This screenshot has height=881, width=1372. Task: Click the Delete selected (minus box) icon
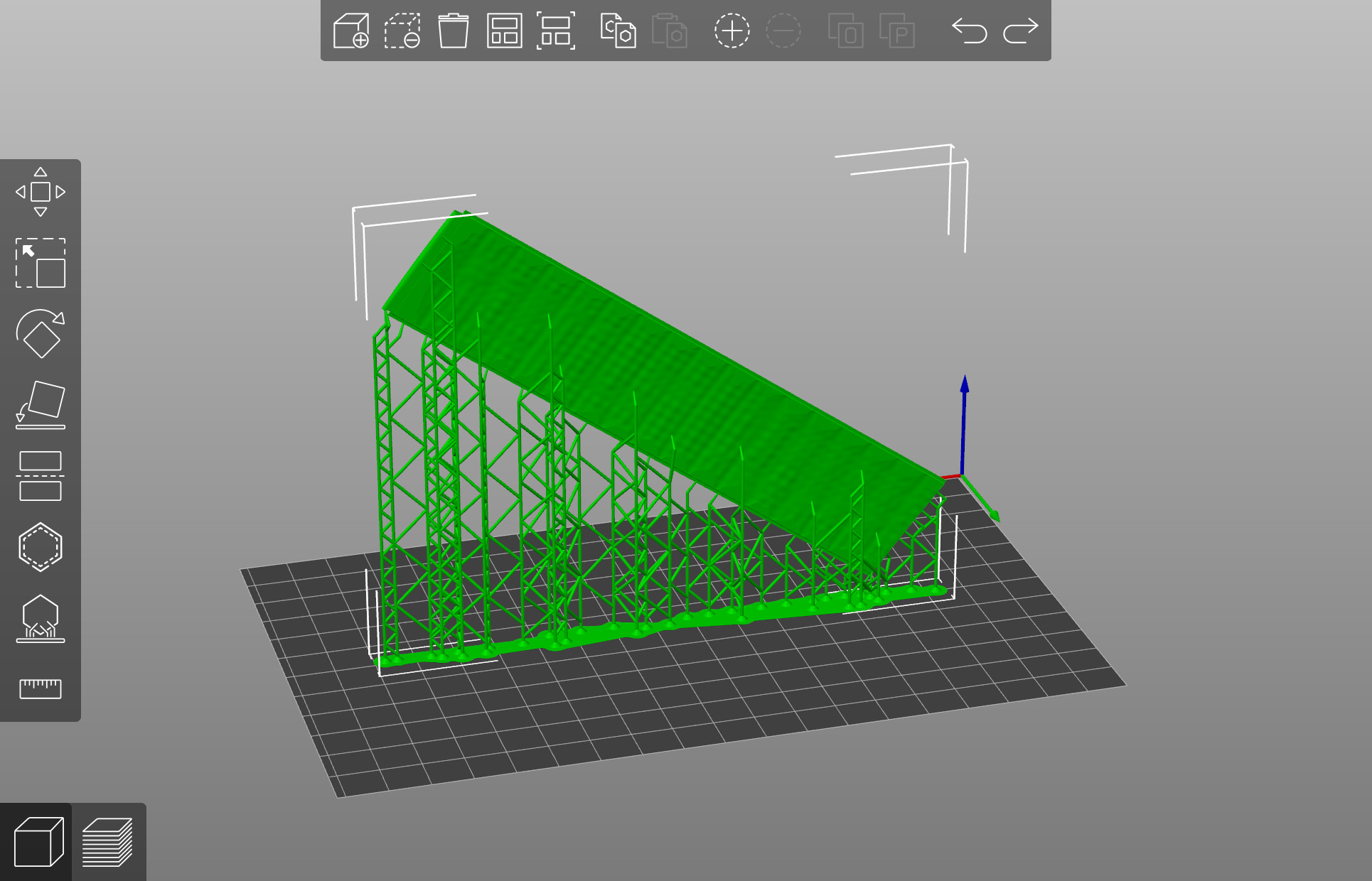coord(402,31)
